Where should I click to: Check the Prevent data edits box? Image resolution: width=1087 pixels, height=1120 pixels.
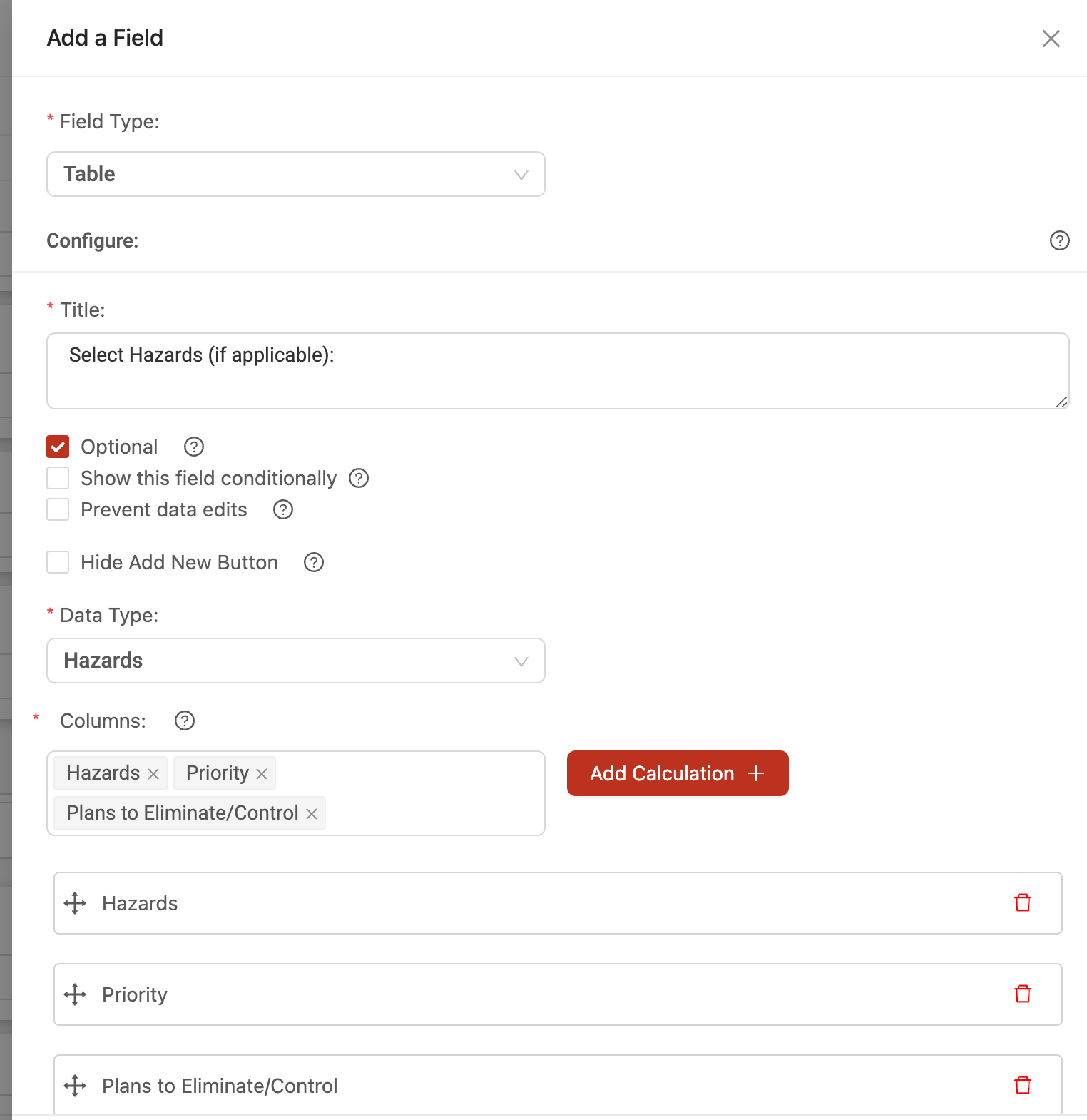tap(58, 509)
